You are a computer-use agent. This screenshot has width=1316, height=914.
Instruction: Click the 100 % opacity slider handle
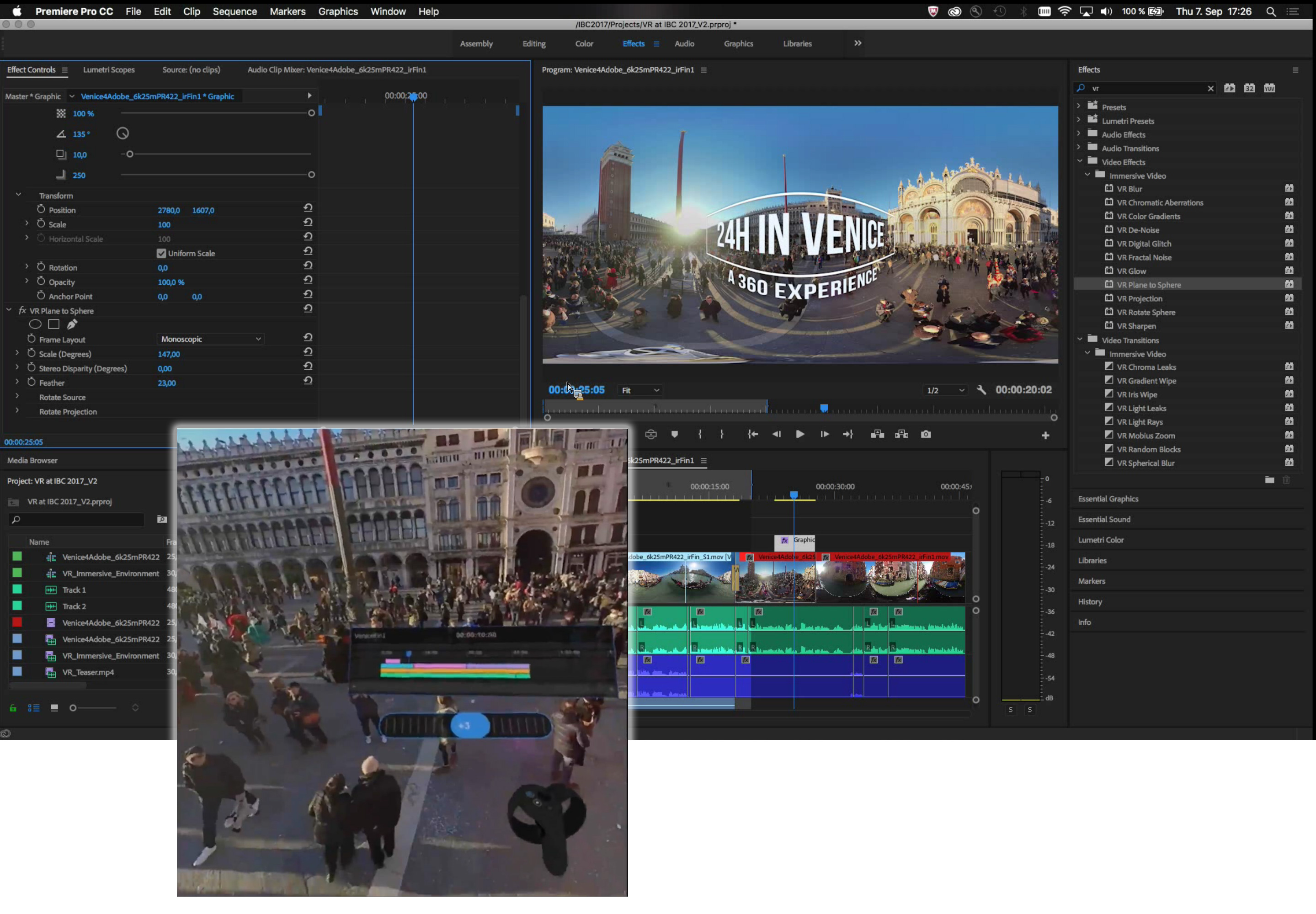312,113
